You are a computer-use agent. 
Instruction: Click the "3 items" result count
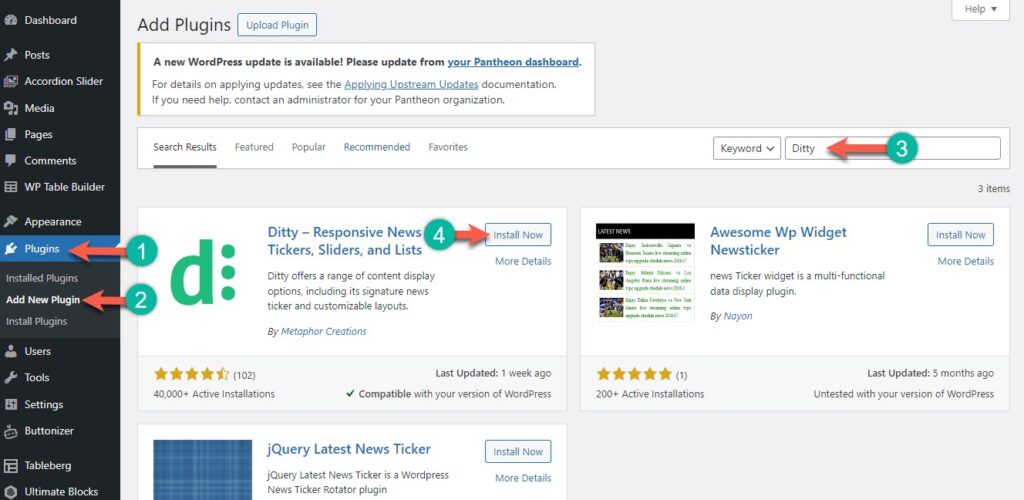click(x=993, y=189)
